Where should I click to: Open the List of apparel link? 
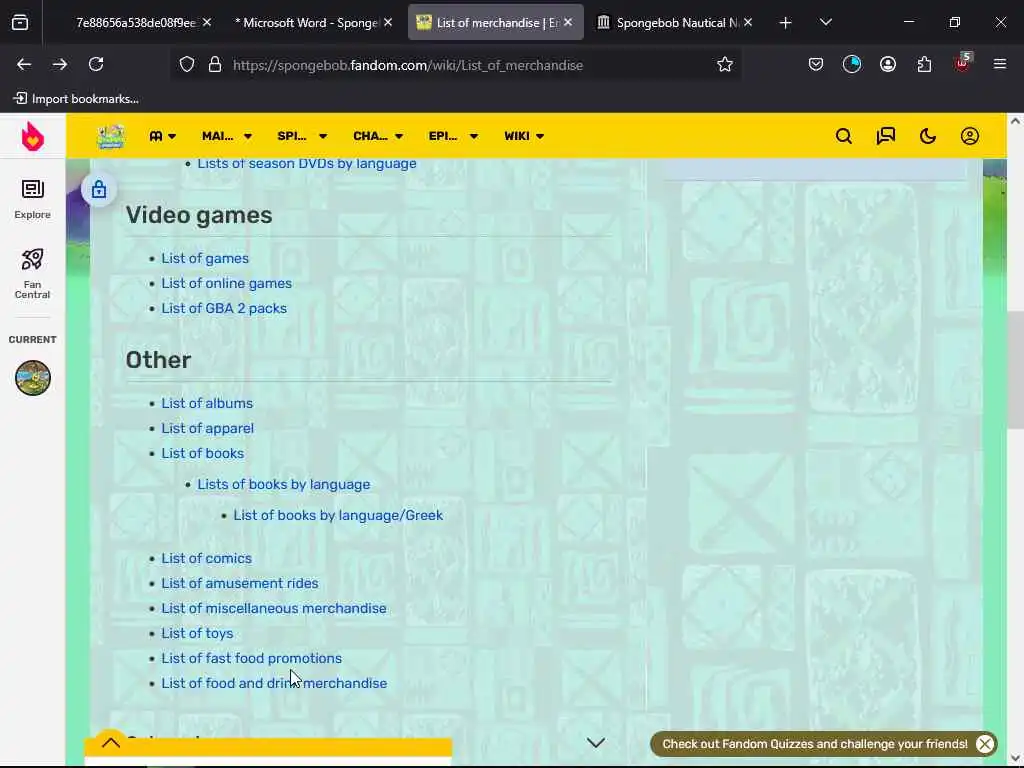click(207, 428)
